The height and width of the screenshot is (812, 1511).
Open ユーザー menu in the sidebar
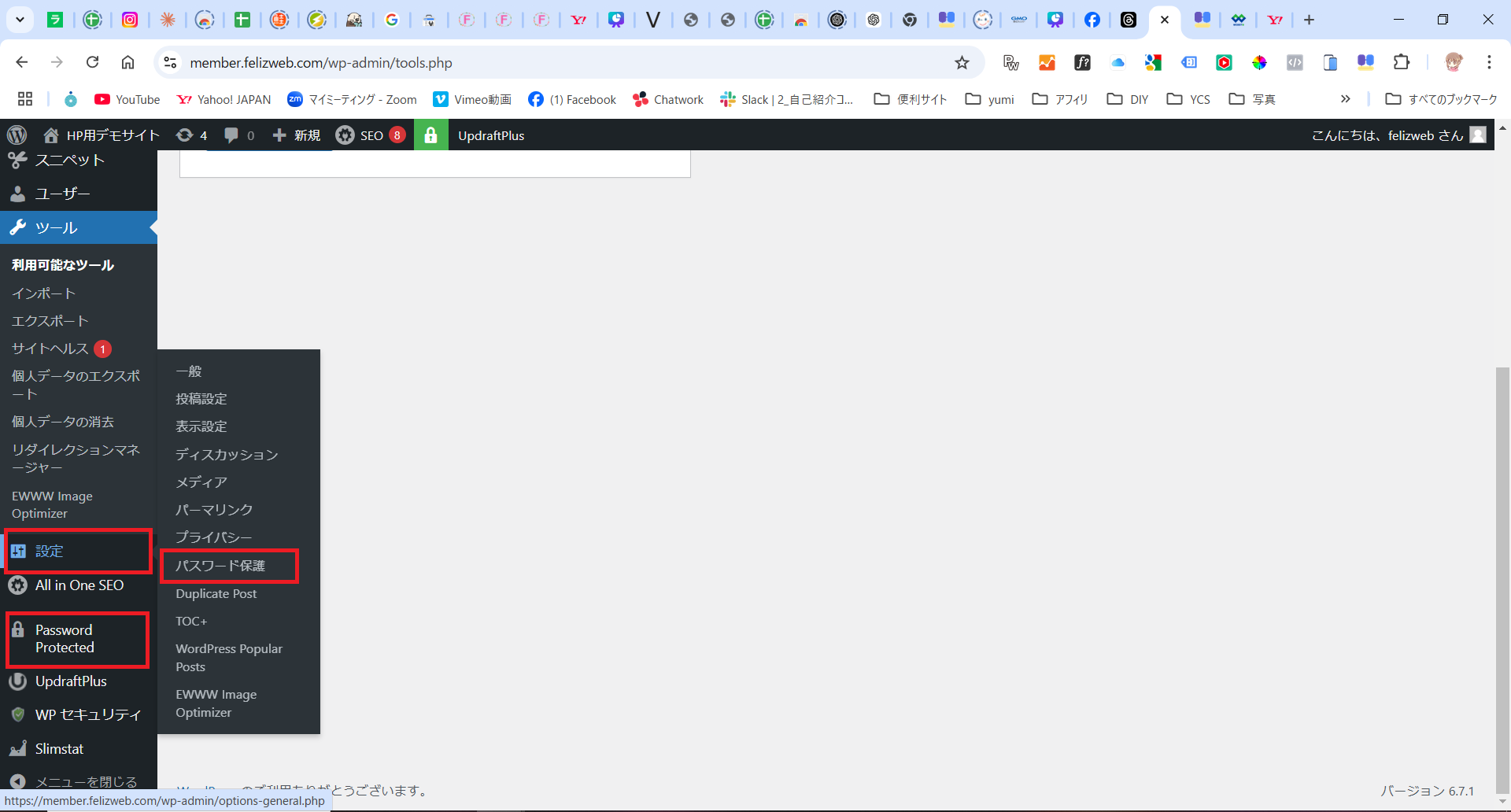pos(79,194)
